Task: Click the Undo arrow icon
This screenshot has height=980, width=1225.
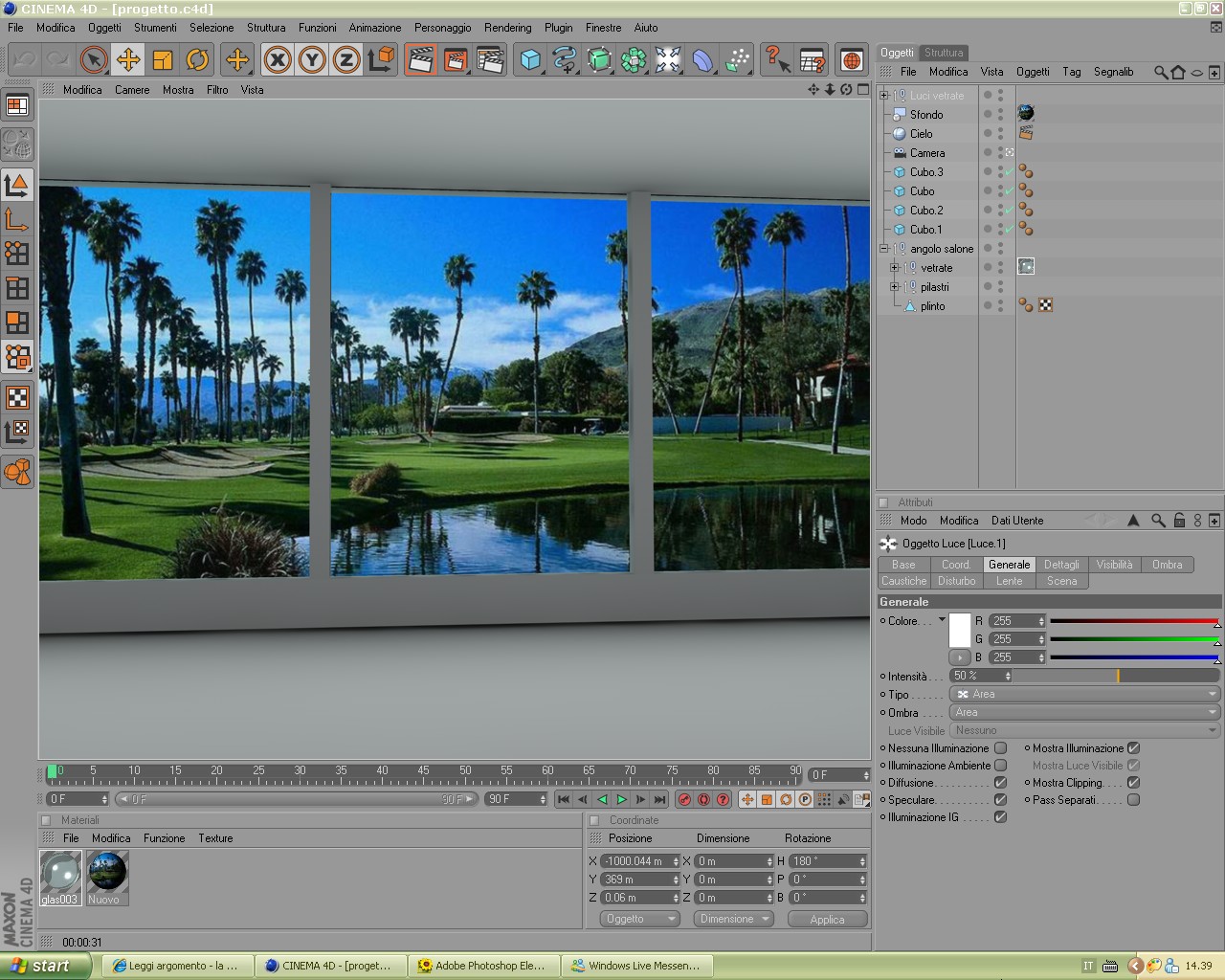Action: coord(25,60)
